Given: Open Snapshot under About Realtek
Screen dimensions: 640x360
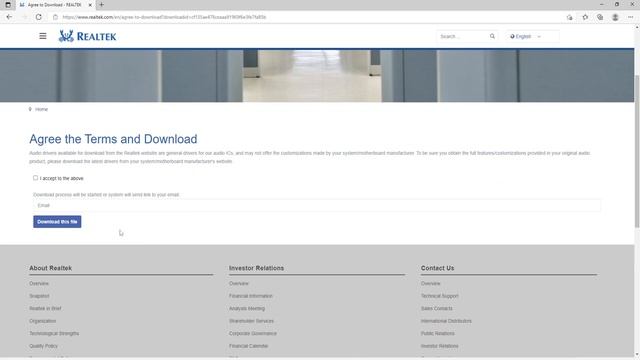Looking at the screenshot, I should (39, 296).
